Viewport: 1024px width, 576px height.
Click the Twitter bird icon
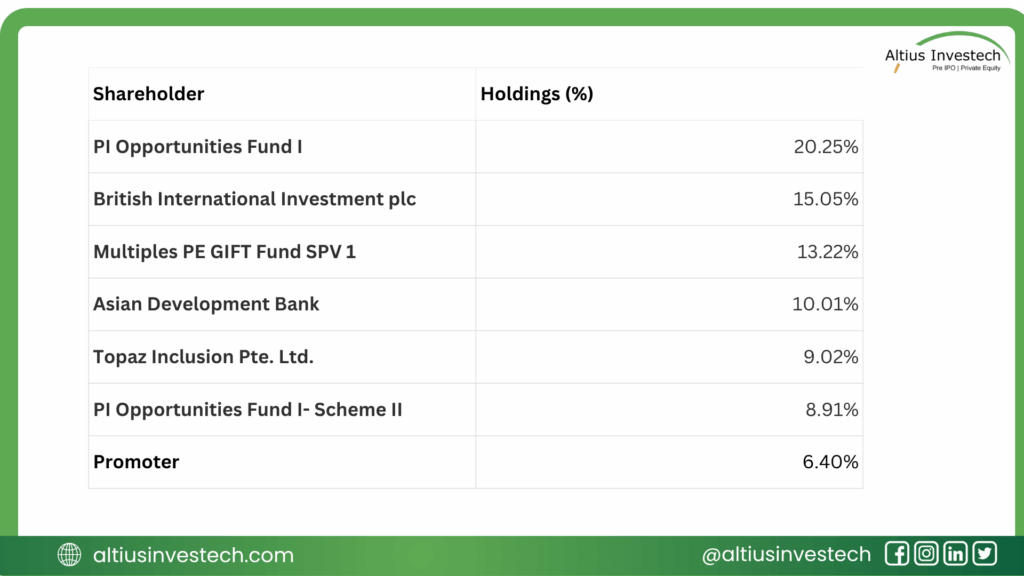tap(984, 554)
